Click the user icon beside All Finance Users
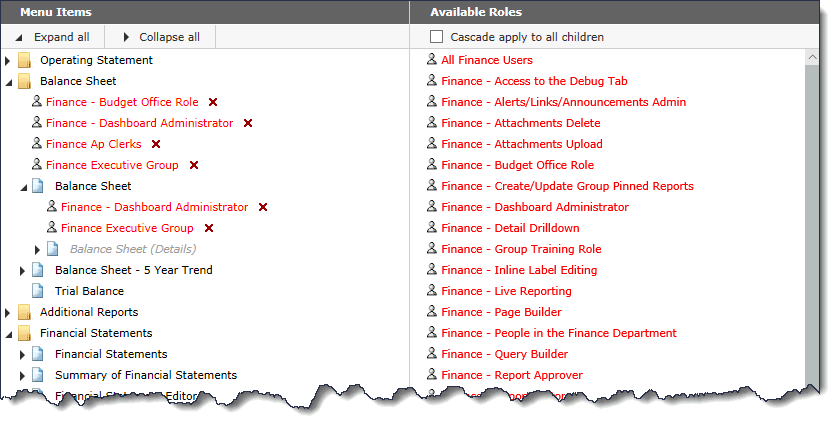The width and height of the screenshot is (835, 428). coord(432,60)
